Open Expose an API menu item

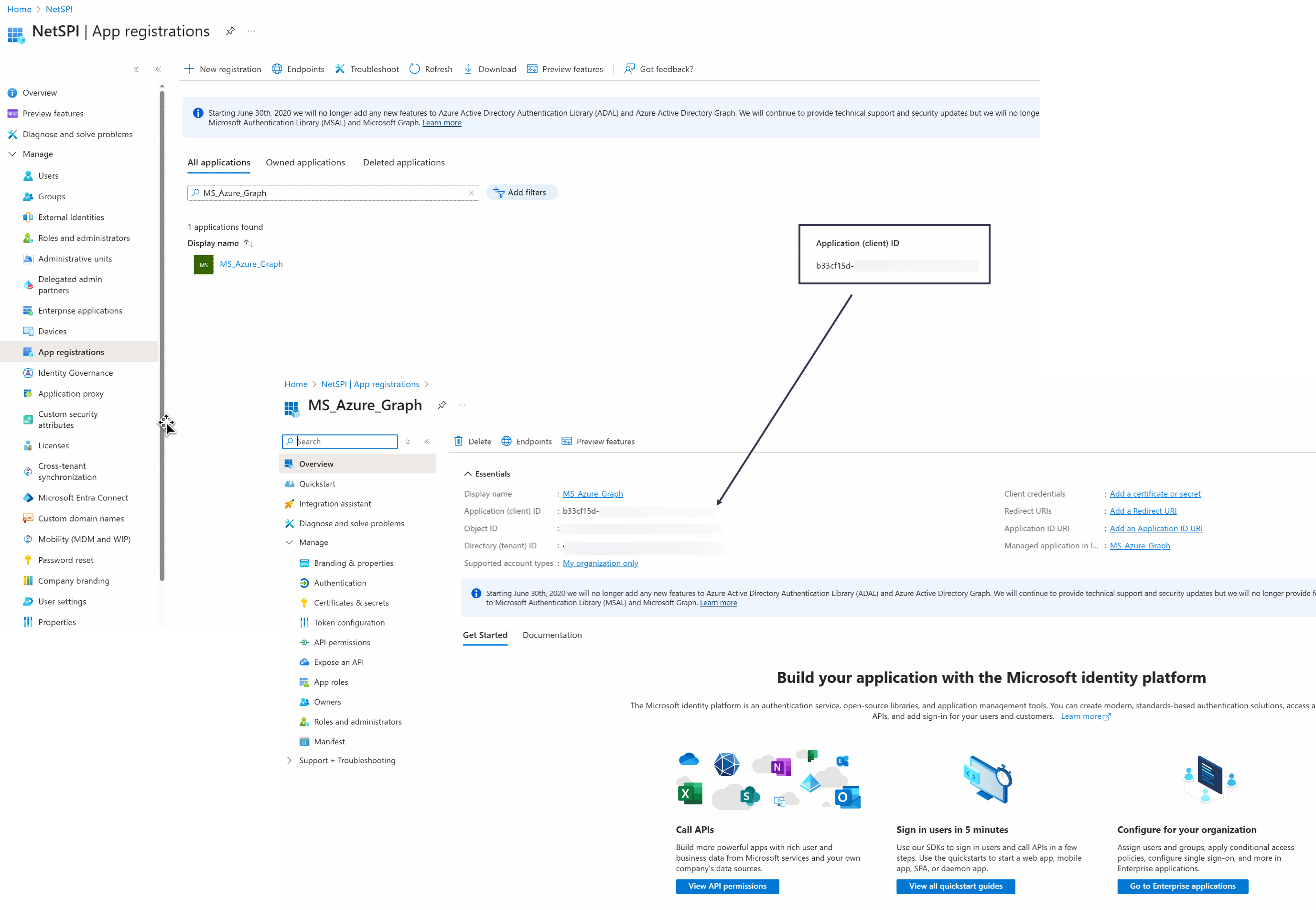point(338,662)
